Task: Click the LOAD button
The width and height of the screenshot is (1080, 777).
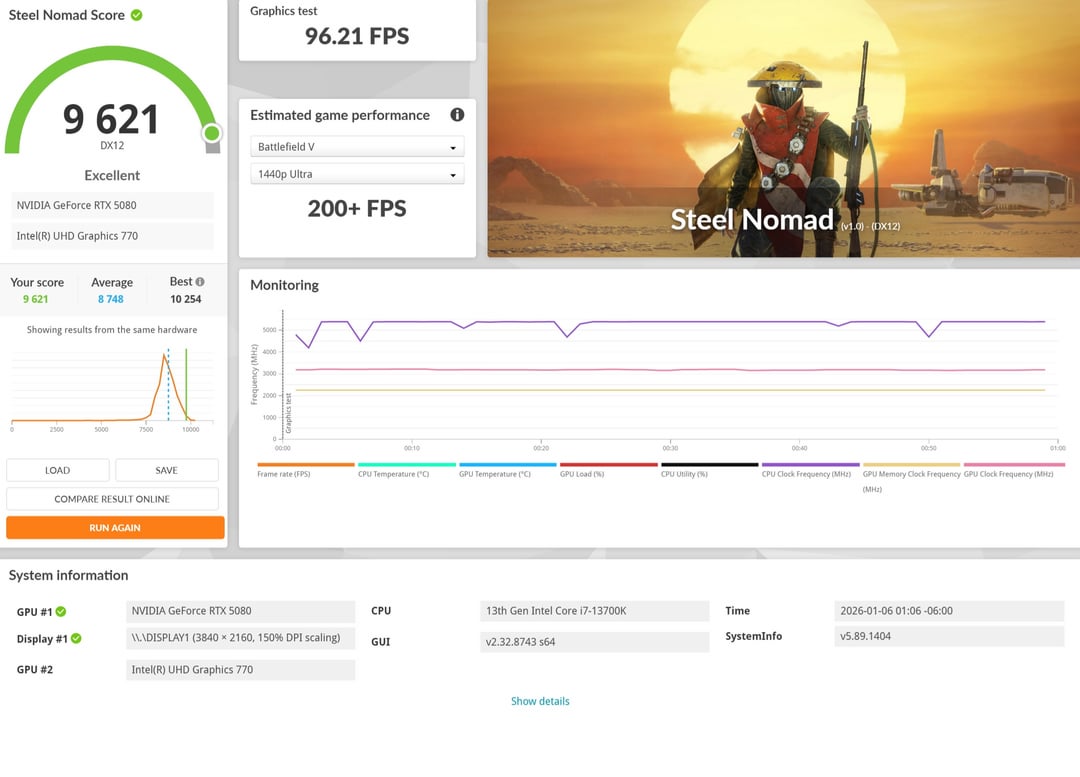Action: click(x=58, y=470)
